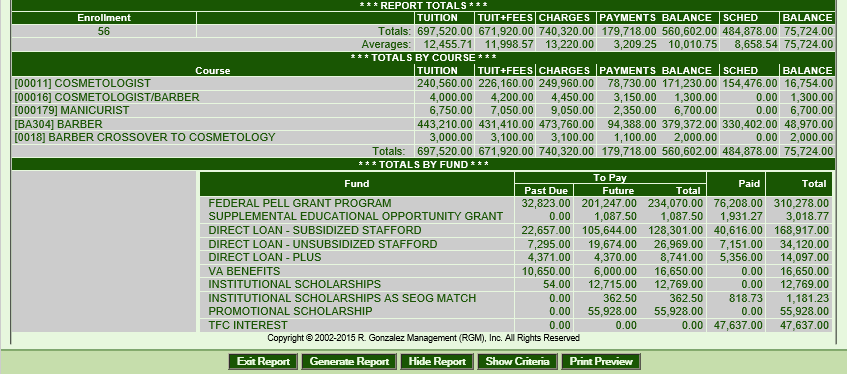Select the [BA304] BARBER course row
Screen dimensions: 847x374
(423, 124)
